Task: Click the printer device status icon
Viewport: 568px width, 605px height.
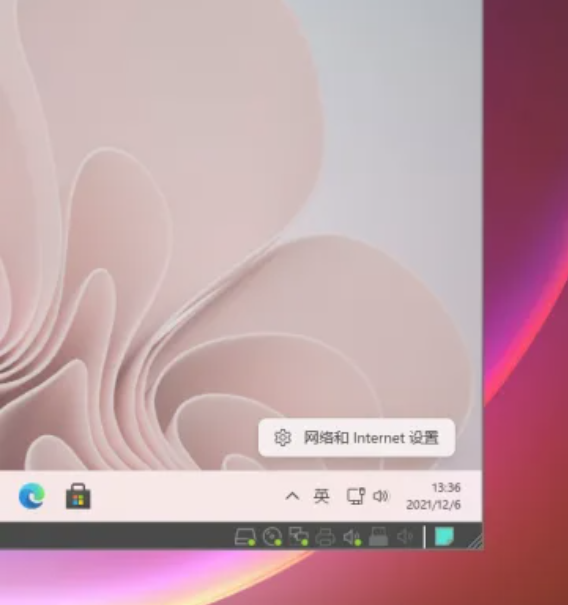Action: 325,537
